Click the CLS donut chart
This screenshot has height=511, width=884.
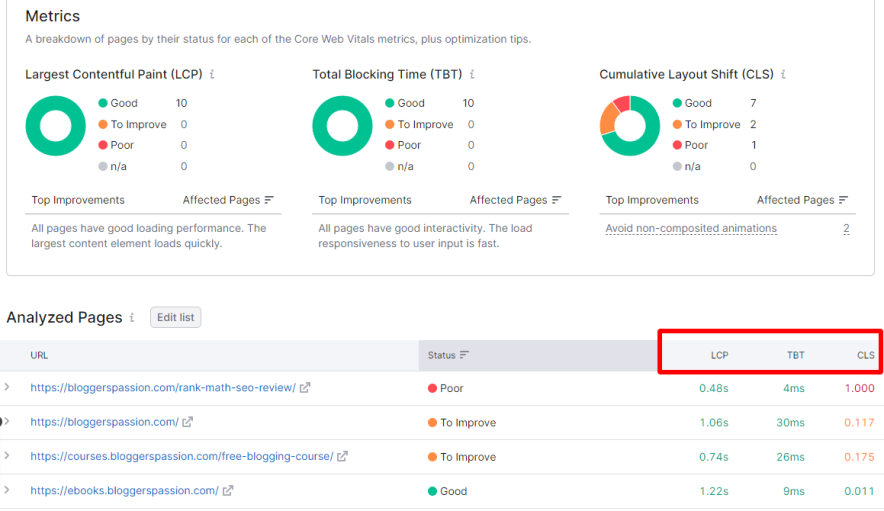630,126
